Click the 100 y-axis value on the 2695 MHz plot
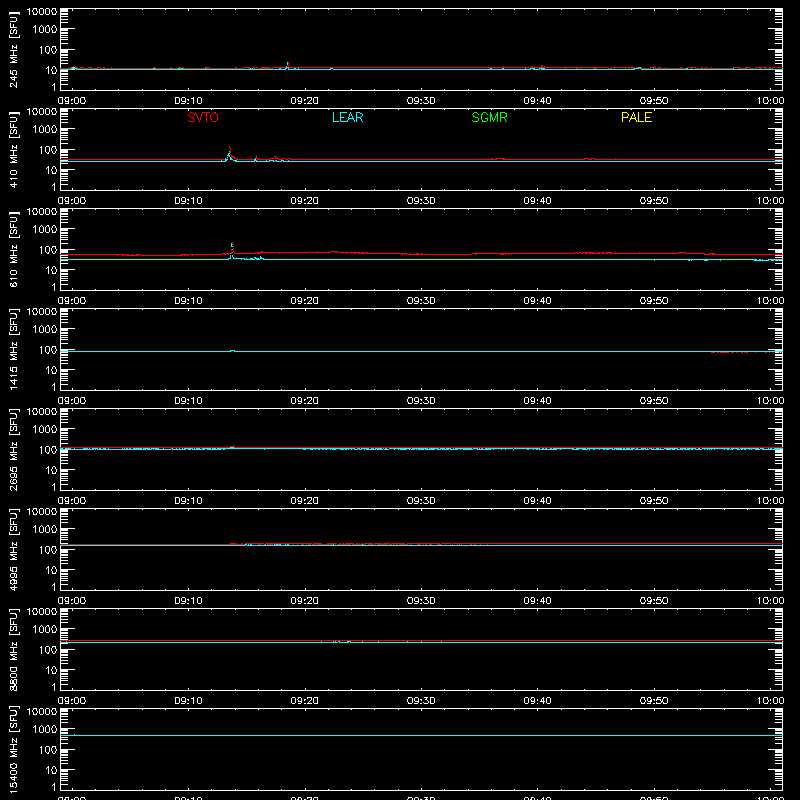This screenshot has height=800, width=800. (48, 449)
